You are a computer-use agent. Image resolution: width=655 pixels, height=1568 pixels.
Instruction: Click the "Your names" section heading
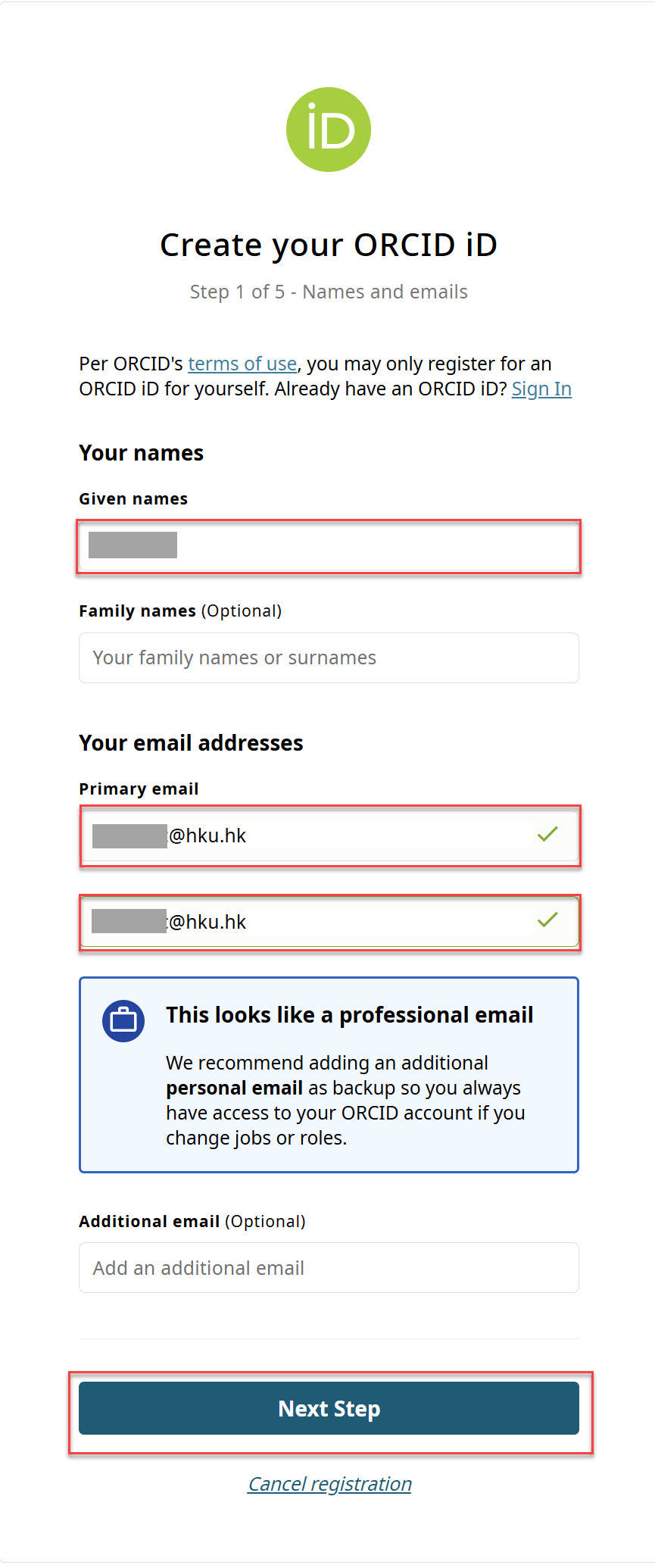[x=141, y=453]
